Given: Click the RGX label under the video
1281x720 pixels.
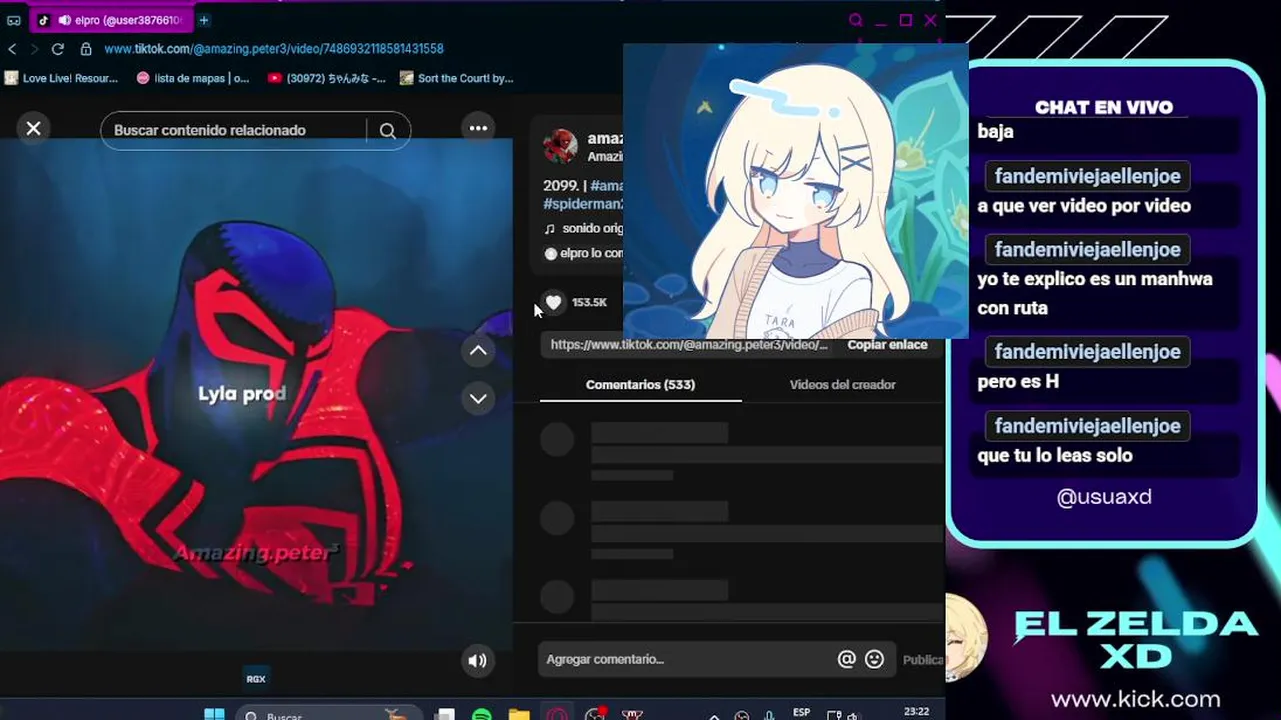Looking at the screenshot, I should [x=256, y=679].
